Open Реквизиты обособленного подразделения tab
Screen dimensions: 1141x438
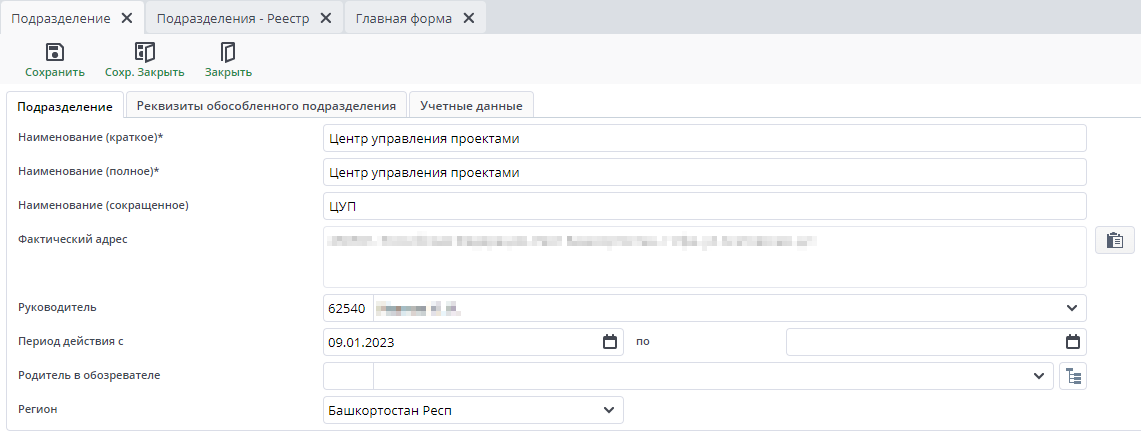[266, 105]
